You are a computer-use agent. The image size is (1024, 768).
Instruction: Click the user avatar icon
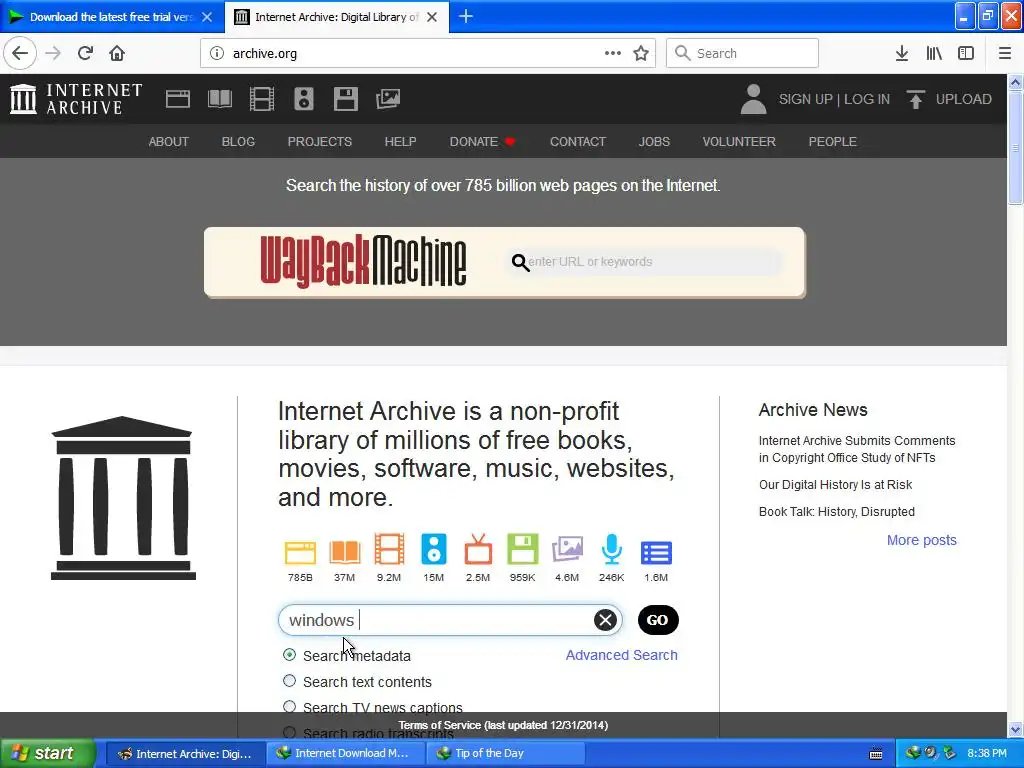tap(753, 99)
